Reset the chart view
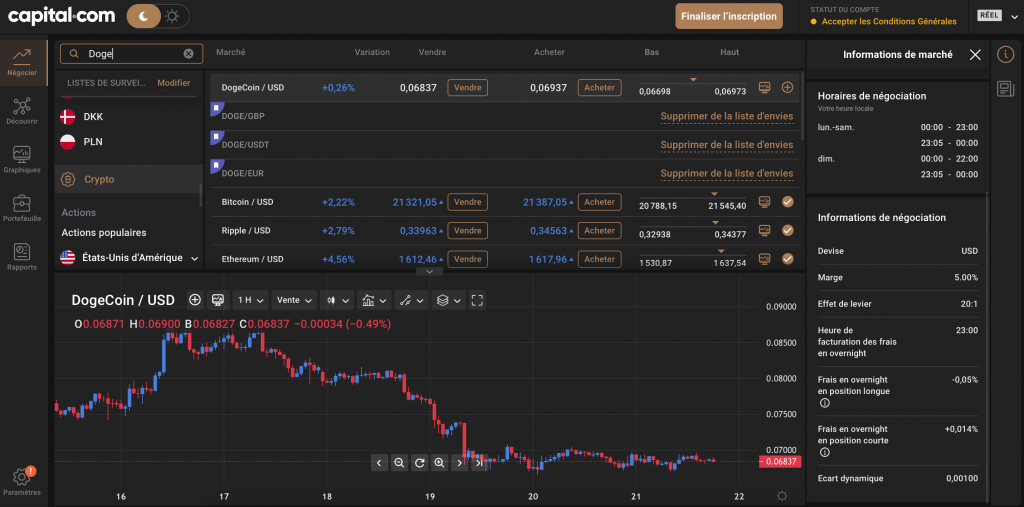Image resolution: width=1024 pixels, height=507 pixels. pyautogui.click(x=419, y=463)
